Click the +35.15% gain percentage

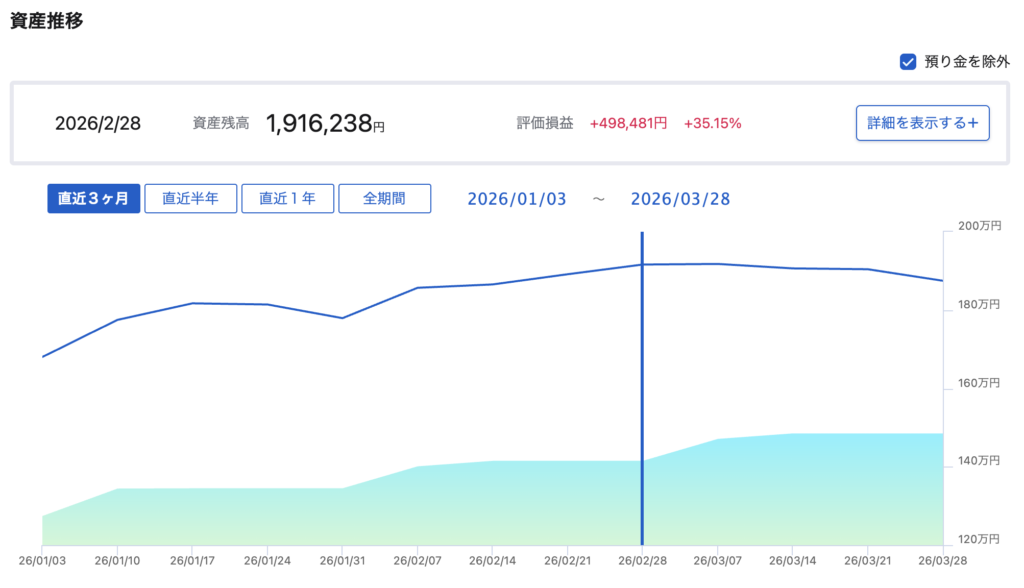(712, 124)
